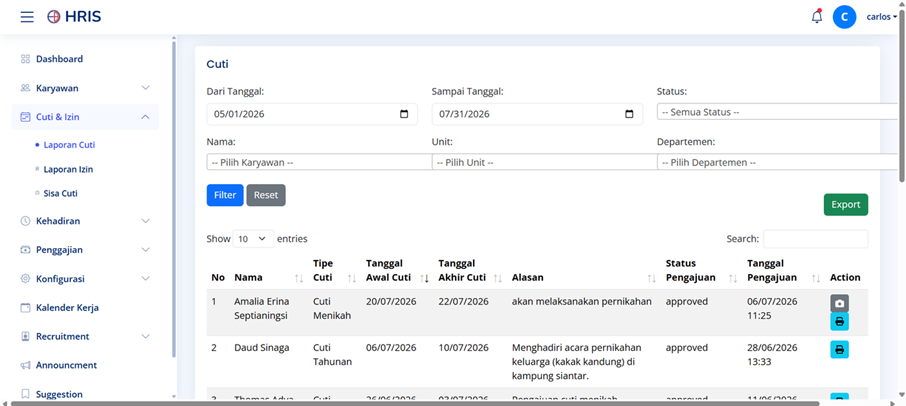Screen dimensions: 906x406
Task: Open calendar picker for Sampai Tanggal
Action: pyautogui.click(x=630, y=114)
